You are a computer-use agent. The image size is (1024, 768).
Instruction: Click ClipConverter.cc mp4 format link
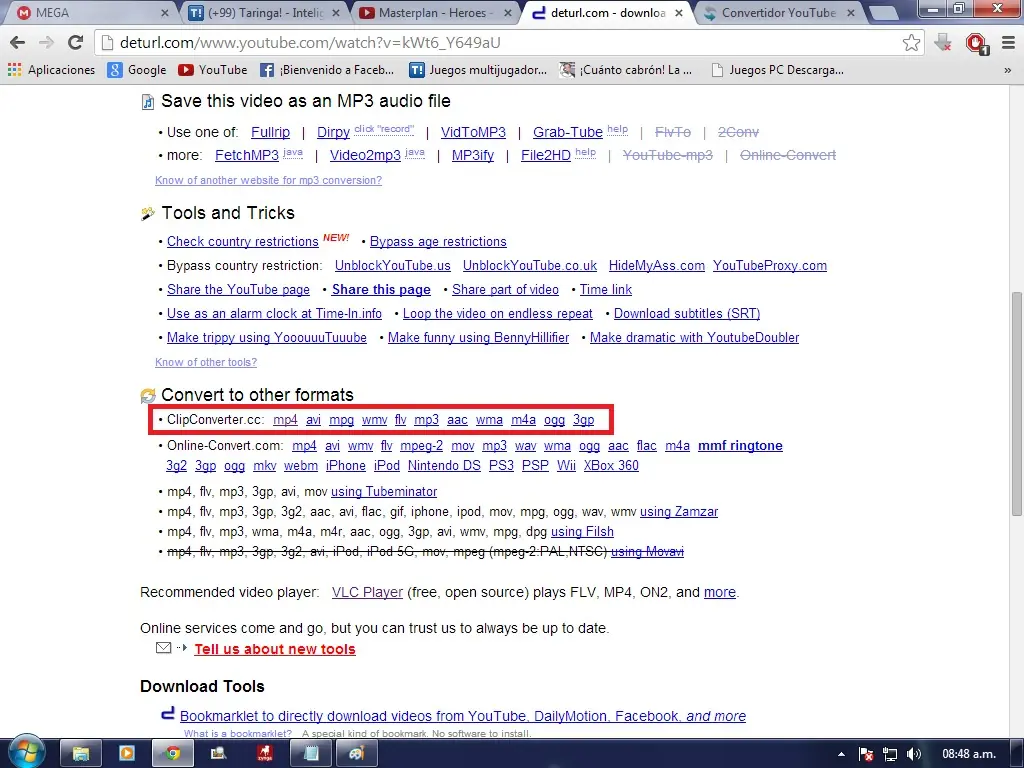pyautogui.click(x=285, y=420)
